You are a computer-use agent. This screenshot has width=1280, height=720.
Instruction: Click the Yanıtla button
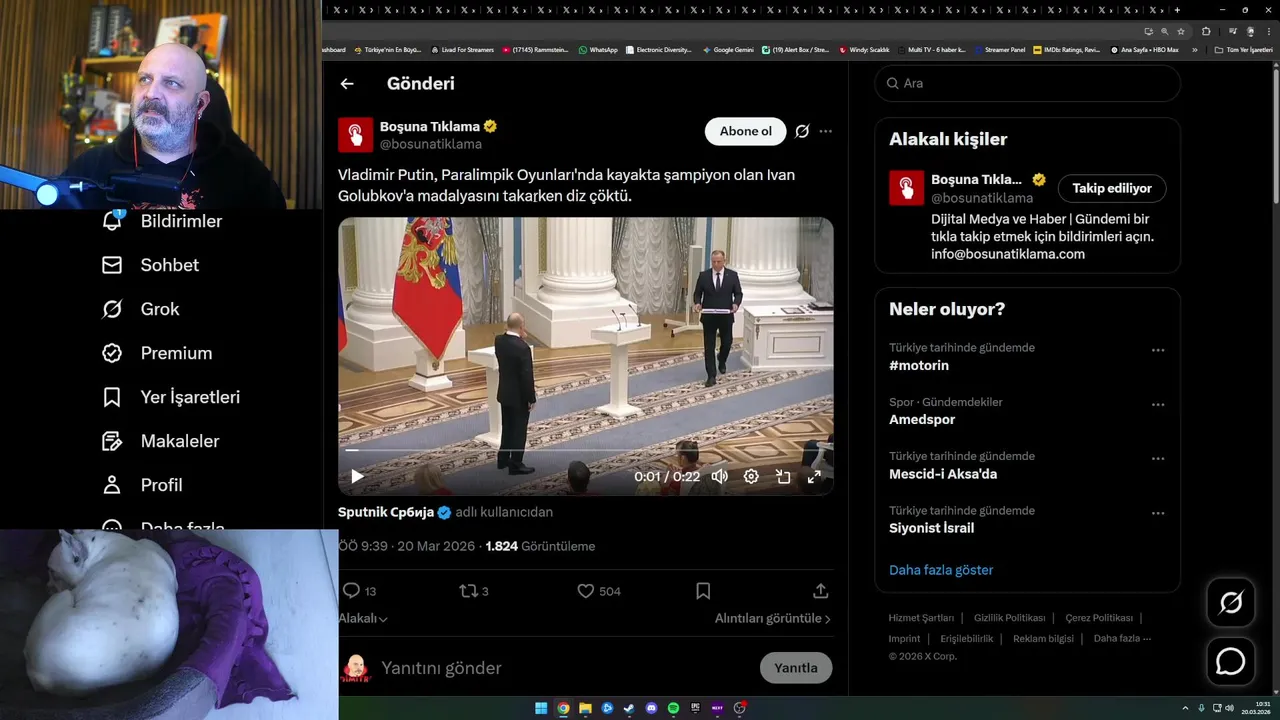tap(796, 668)
